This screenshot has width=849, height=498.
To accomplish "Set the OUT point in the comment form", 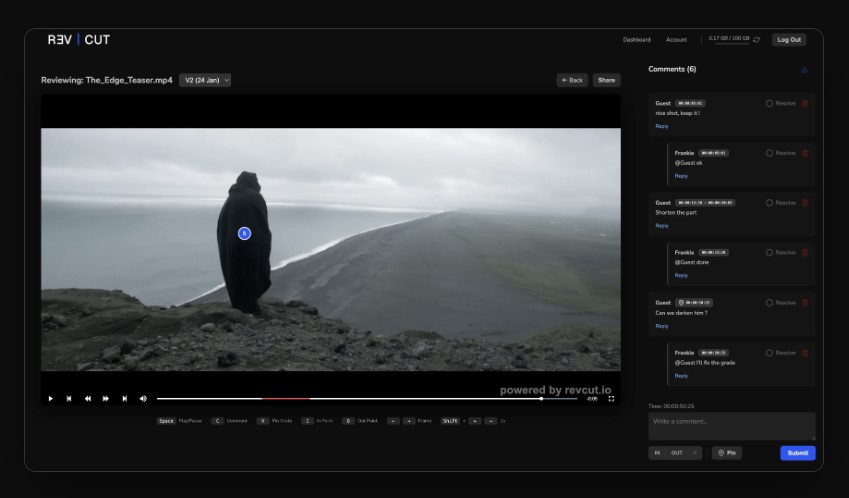I will tap(677, 453).
